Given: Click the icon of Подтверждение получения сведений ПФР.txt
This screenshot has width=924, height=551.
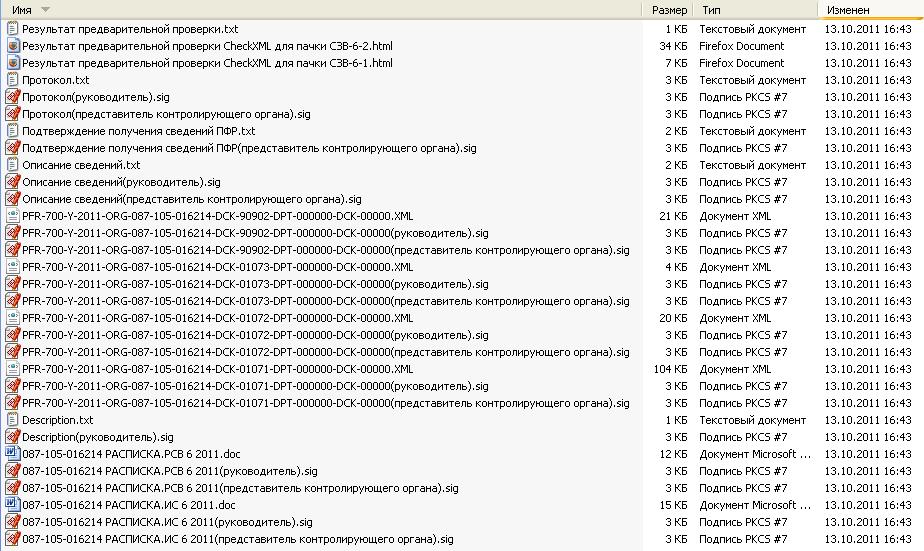Looking at the screenshot, I should [x=12, y=131].
